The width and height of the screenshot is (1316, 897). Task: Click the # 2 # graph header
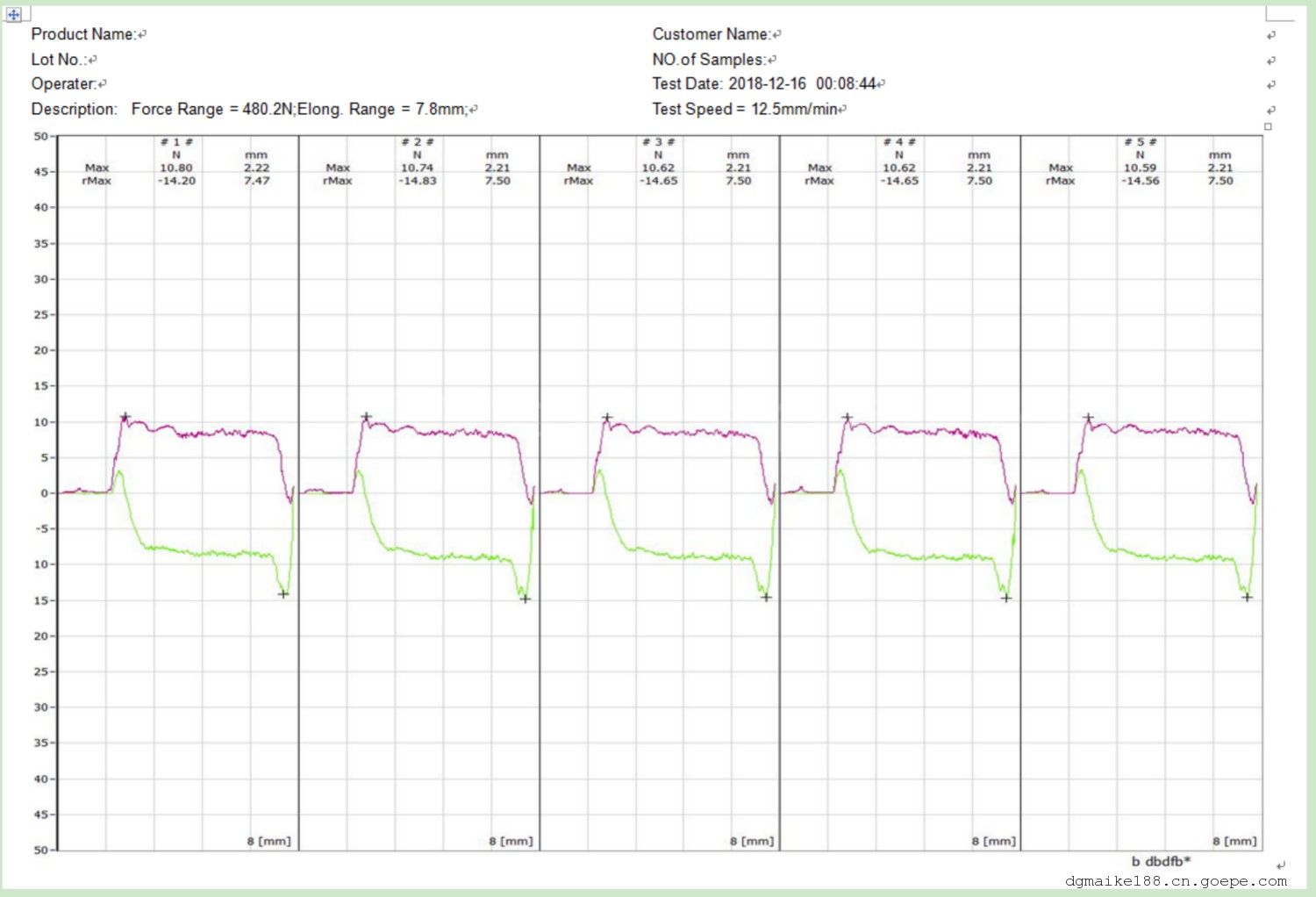417,142
